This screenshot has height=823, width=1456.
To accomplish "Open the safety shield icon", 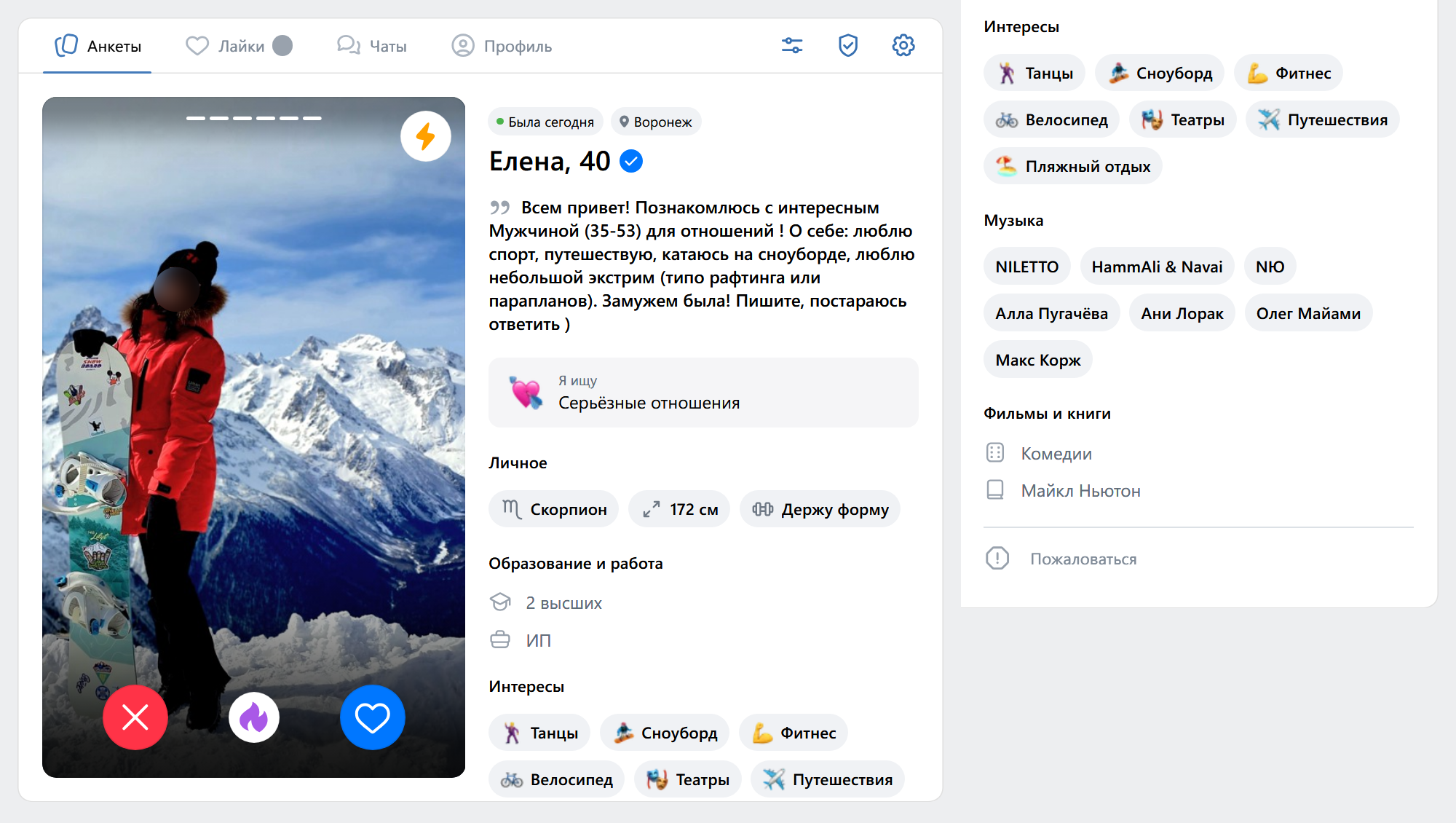I will coord(848,46).
